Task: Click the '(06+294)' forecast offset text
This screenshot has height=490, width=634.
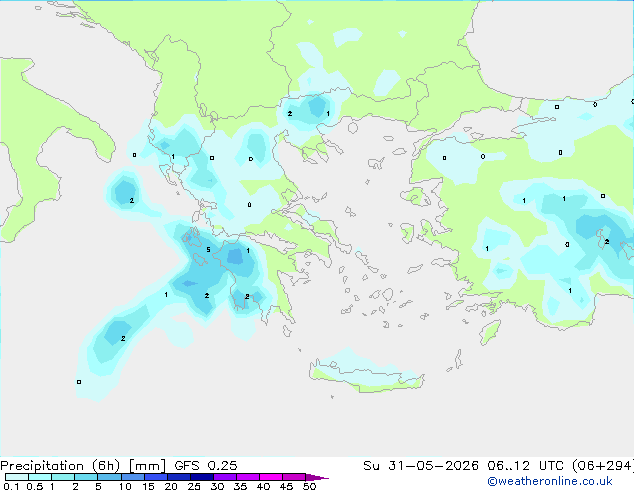Action: (603, 466)
